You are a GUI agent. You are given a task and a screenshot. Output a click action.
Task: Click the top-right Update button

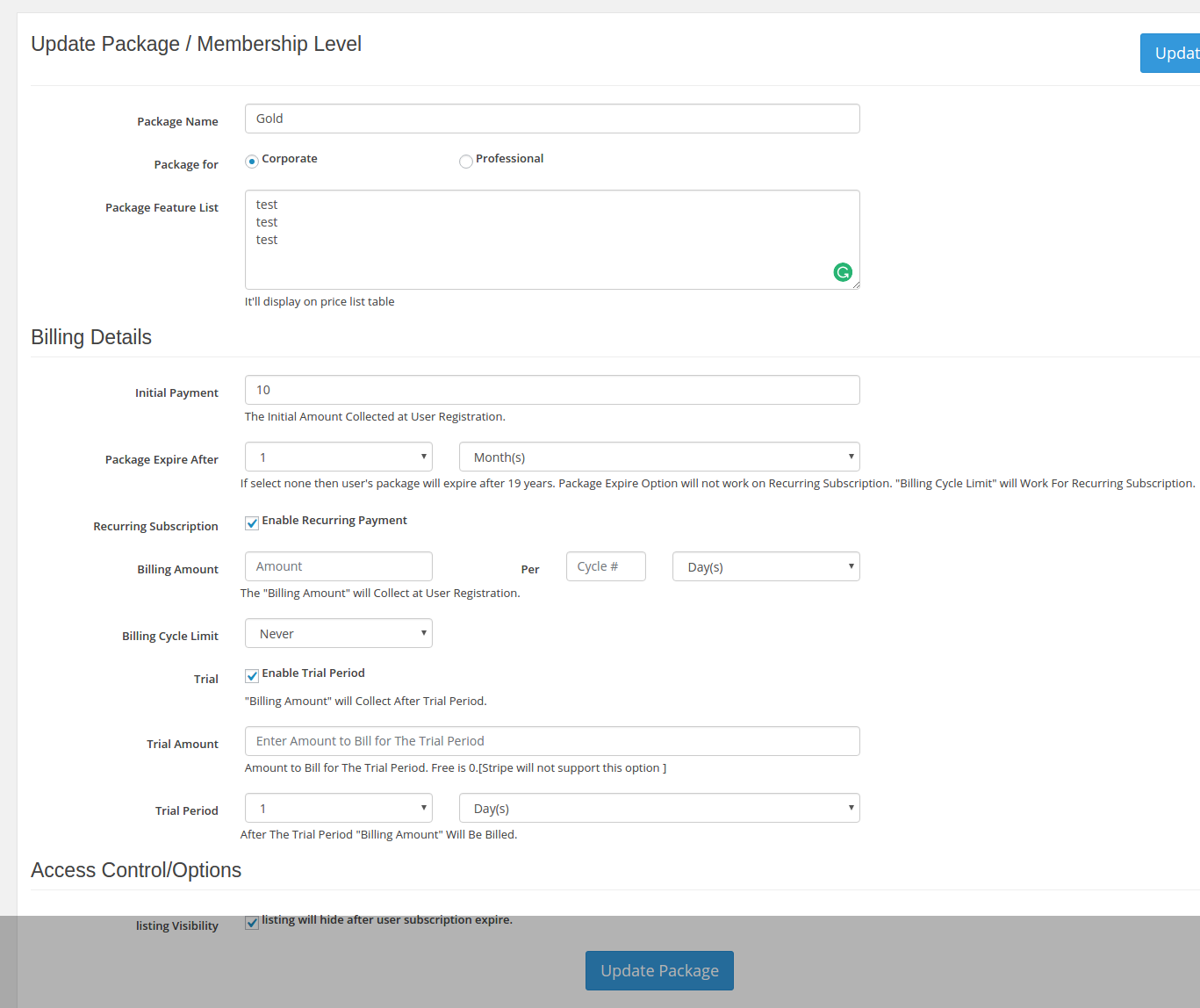(x=1170, y=53)
